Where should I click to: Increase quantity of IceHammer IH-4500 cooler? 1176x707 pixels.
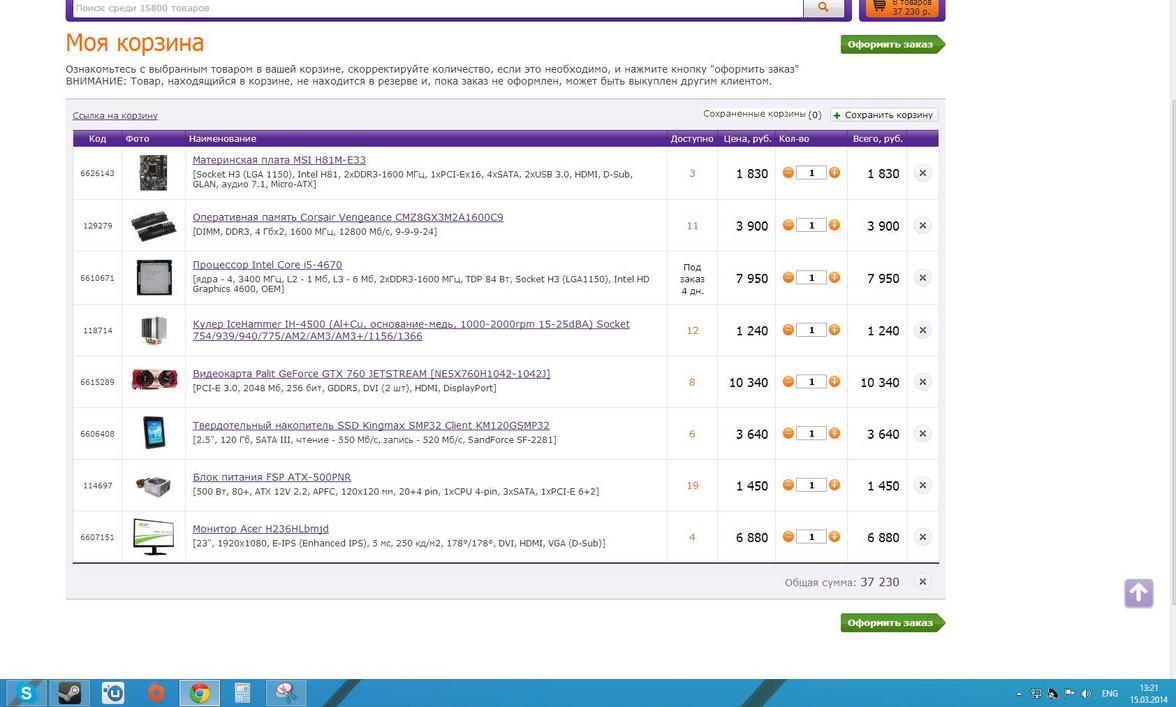(x=834, y=330)
